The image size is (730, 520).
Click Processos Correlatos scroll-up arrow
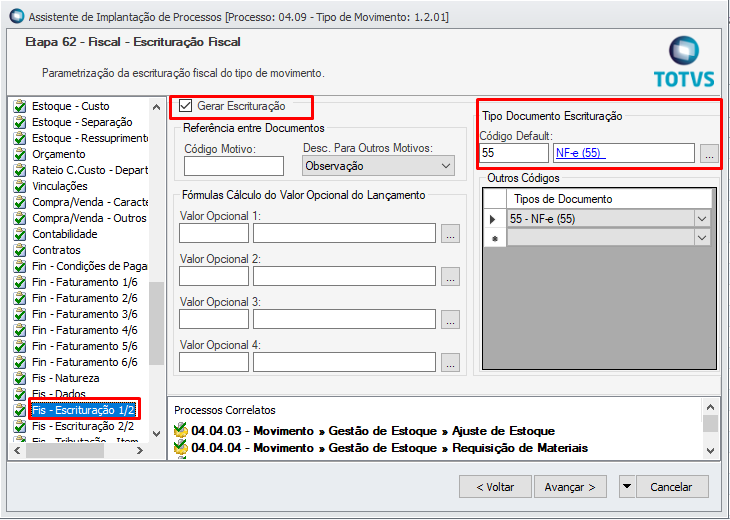click(x=710, y=407)
